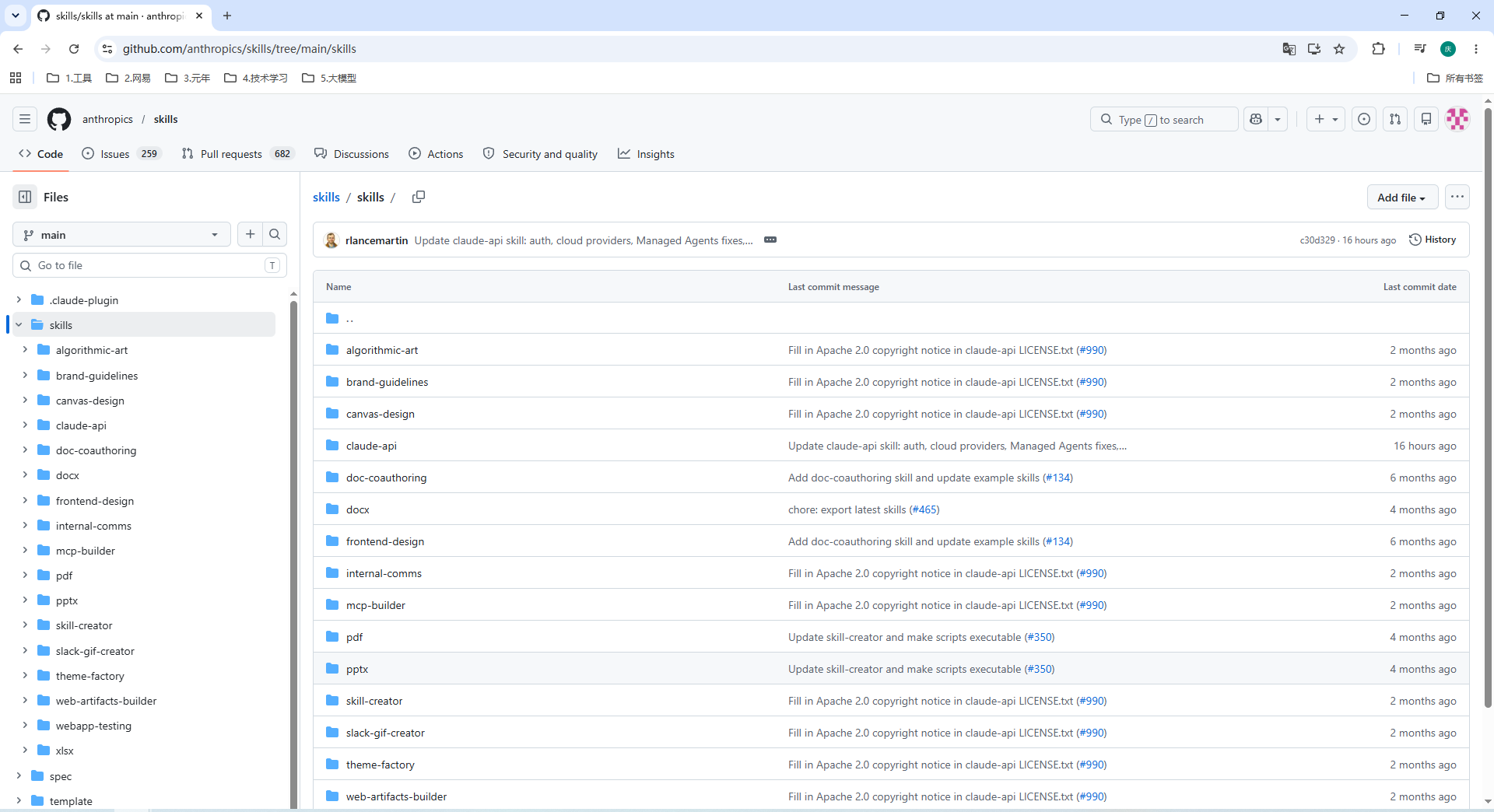Open the Chrome three-dot menu
Screen dimensions: 1494x812
click(1476, 49)
